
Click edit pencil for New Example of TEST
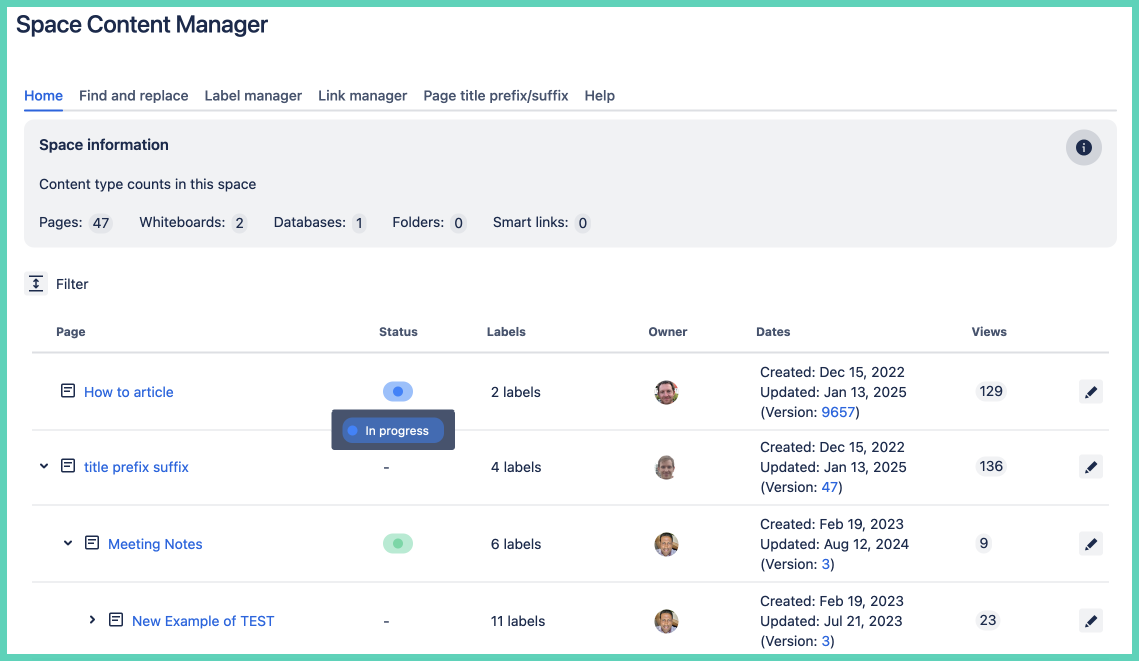(x=1091, y=621)
